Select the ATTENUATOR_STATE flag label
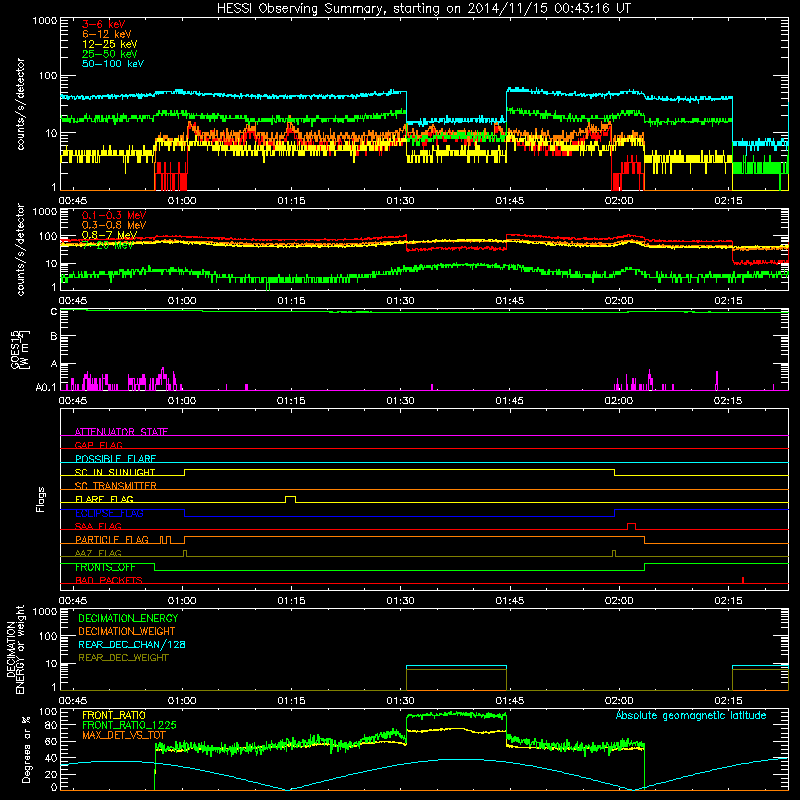The height and width of the screenshot is (800, 800). point(121,432)
